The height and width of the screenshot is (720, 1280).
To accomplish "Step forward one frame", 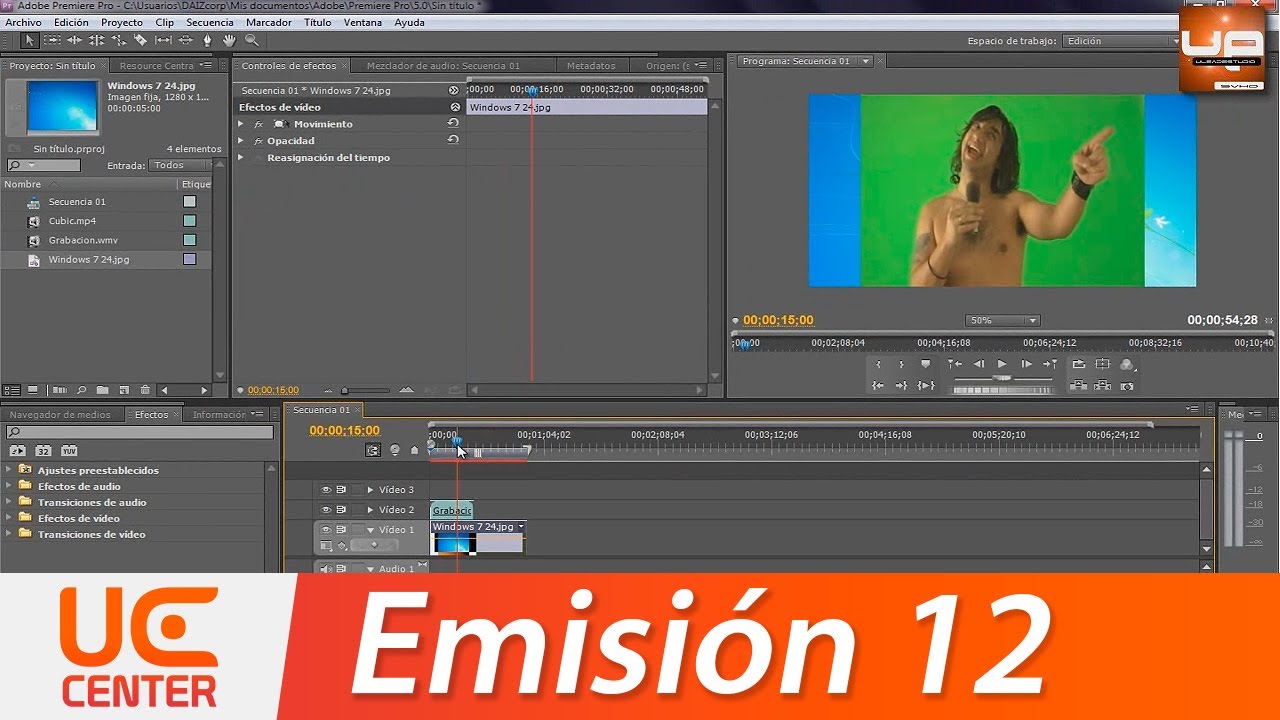I will pos(1026,364).
